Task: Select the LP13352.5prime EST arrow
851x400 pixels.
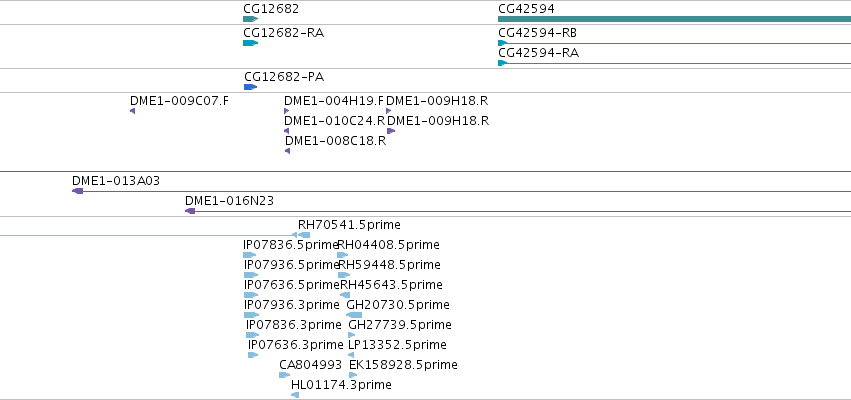Action: click(x=351, y=355)
